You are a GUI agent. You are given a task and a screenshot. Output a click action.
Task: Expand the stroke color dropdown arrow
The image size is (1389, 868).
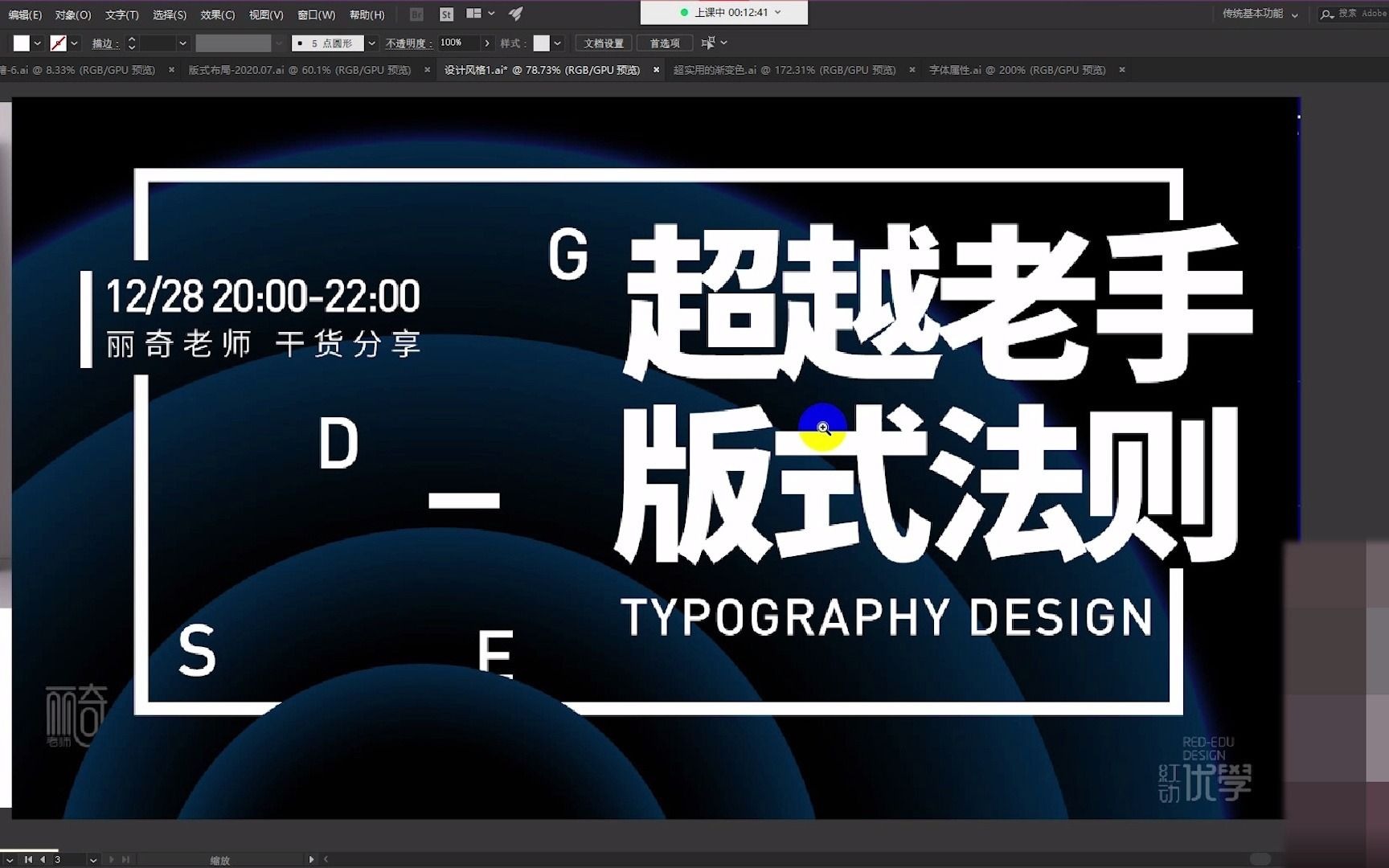tap(74, 43)
